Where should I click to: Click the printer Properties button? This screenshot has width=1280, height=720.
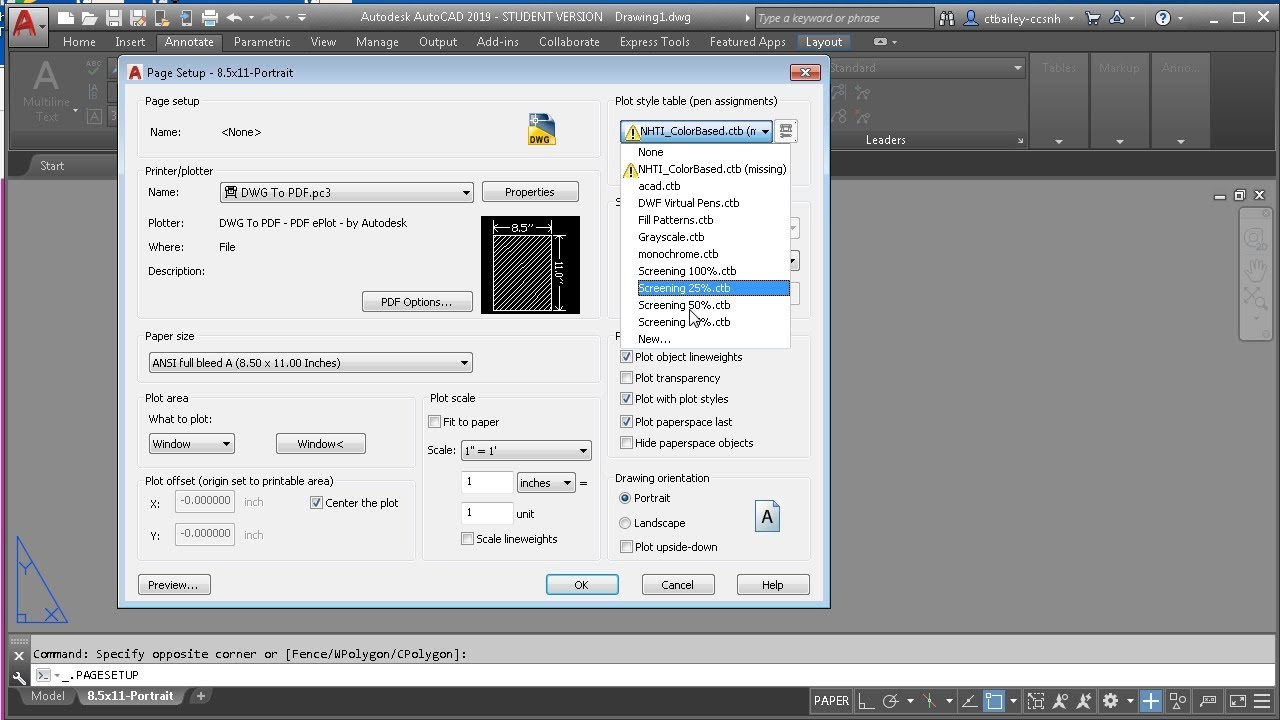(530, 192)
